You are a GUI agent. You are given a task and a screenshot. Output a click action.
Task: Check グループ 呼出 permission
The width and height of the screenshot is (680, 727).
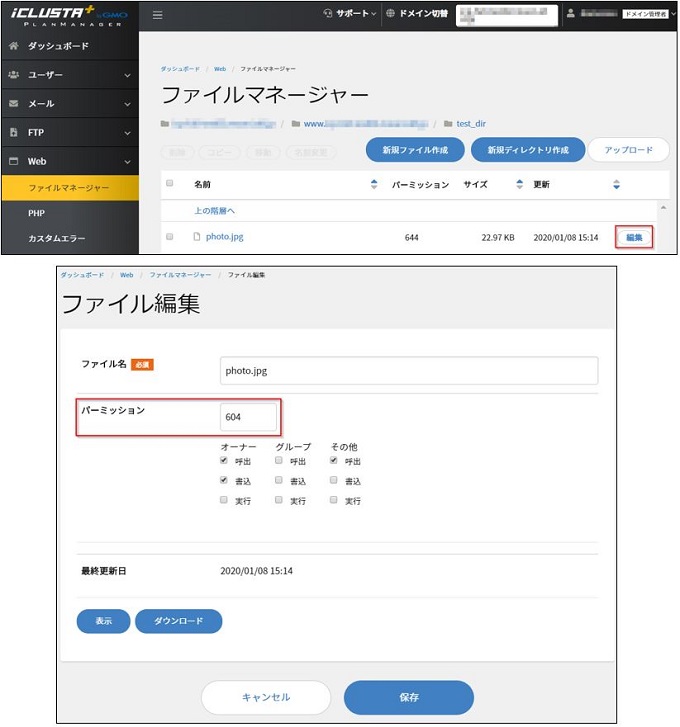(279, 460)
